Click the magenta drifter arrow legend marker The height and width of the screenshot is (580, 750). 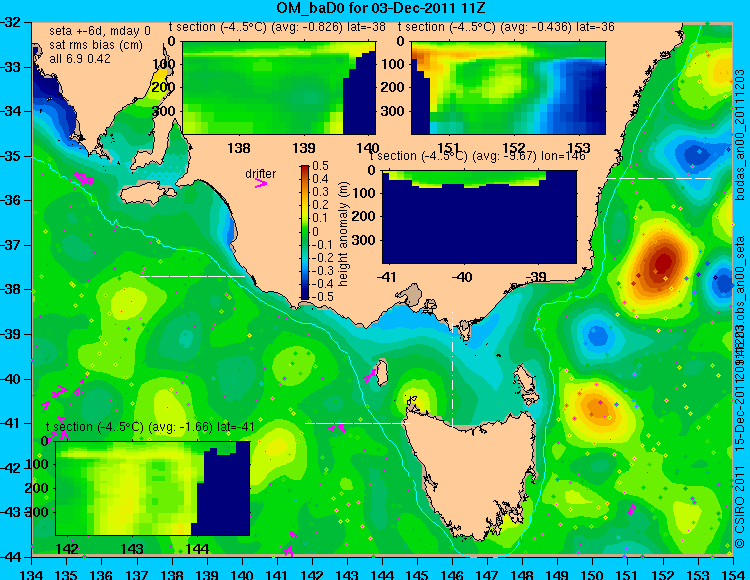(x=261, y=184)
